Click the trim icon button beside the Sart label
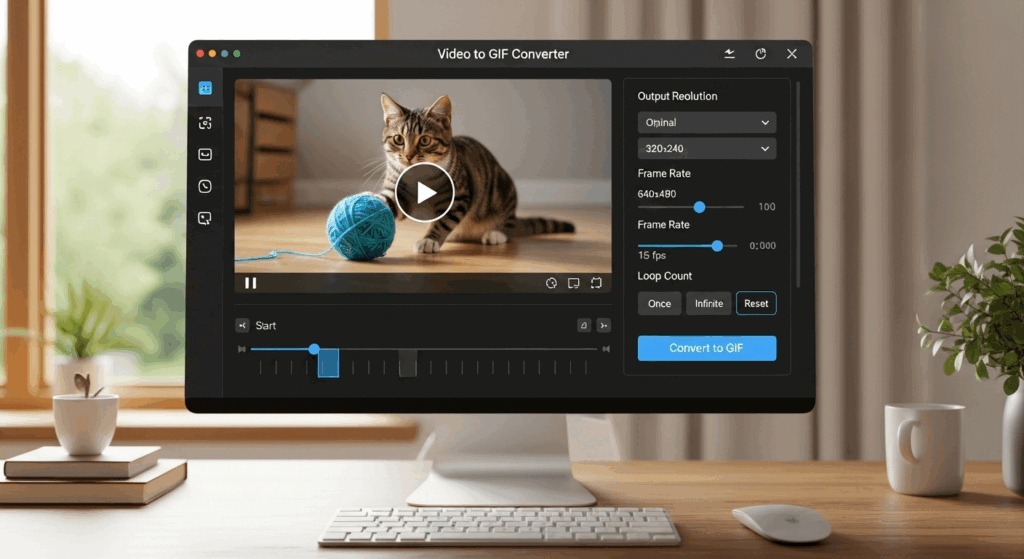 242,325
